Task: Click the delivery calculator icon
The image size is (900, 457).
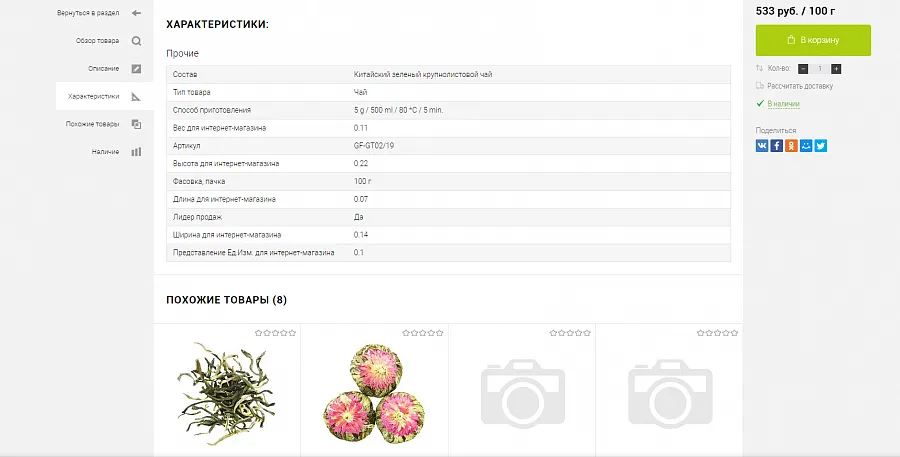Action: pyautogui.click(x=760, y=86)
